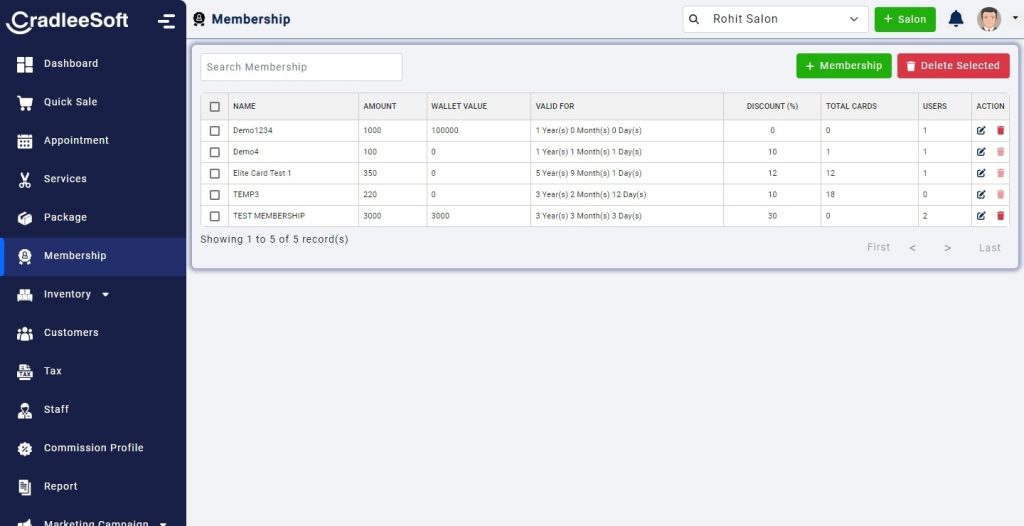Open the user profile avatar
Screen dimensions: 1024x526
(989, 19)
